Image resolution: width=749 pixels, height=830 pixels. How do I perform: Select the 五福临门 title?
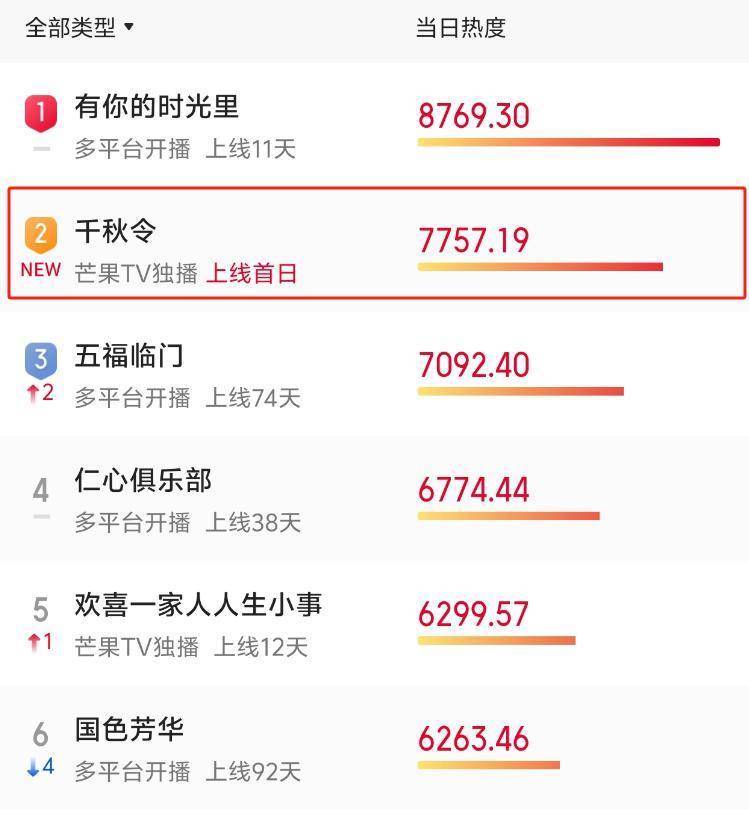point(129,356)
